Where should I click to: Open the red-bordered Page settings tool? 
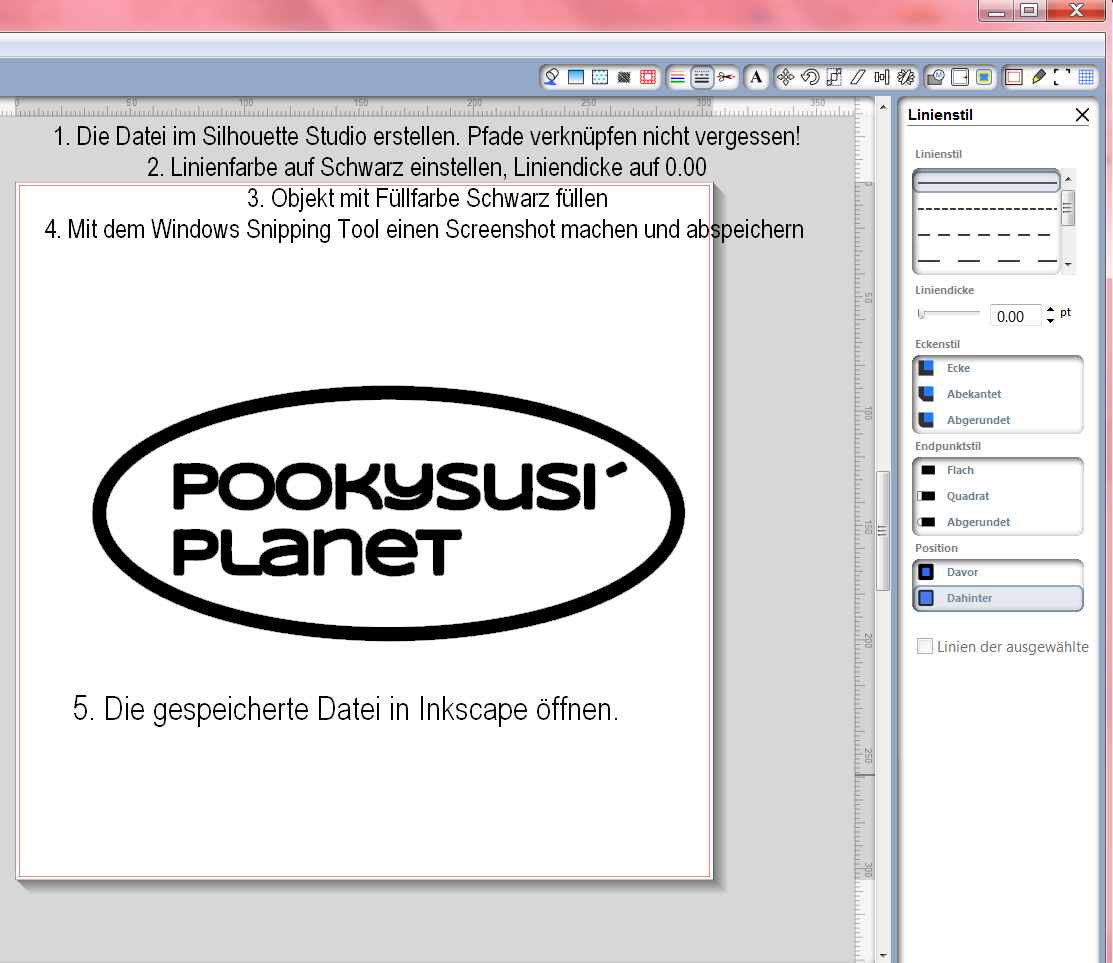tap(1014, 77)
